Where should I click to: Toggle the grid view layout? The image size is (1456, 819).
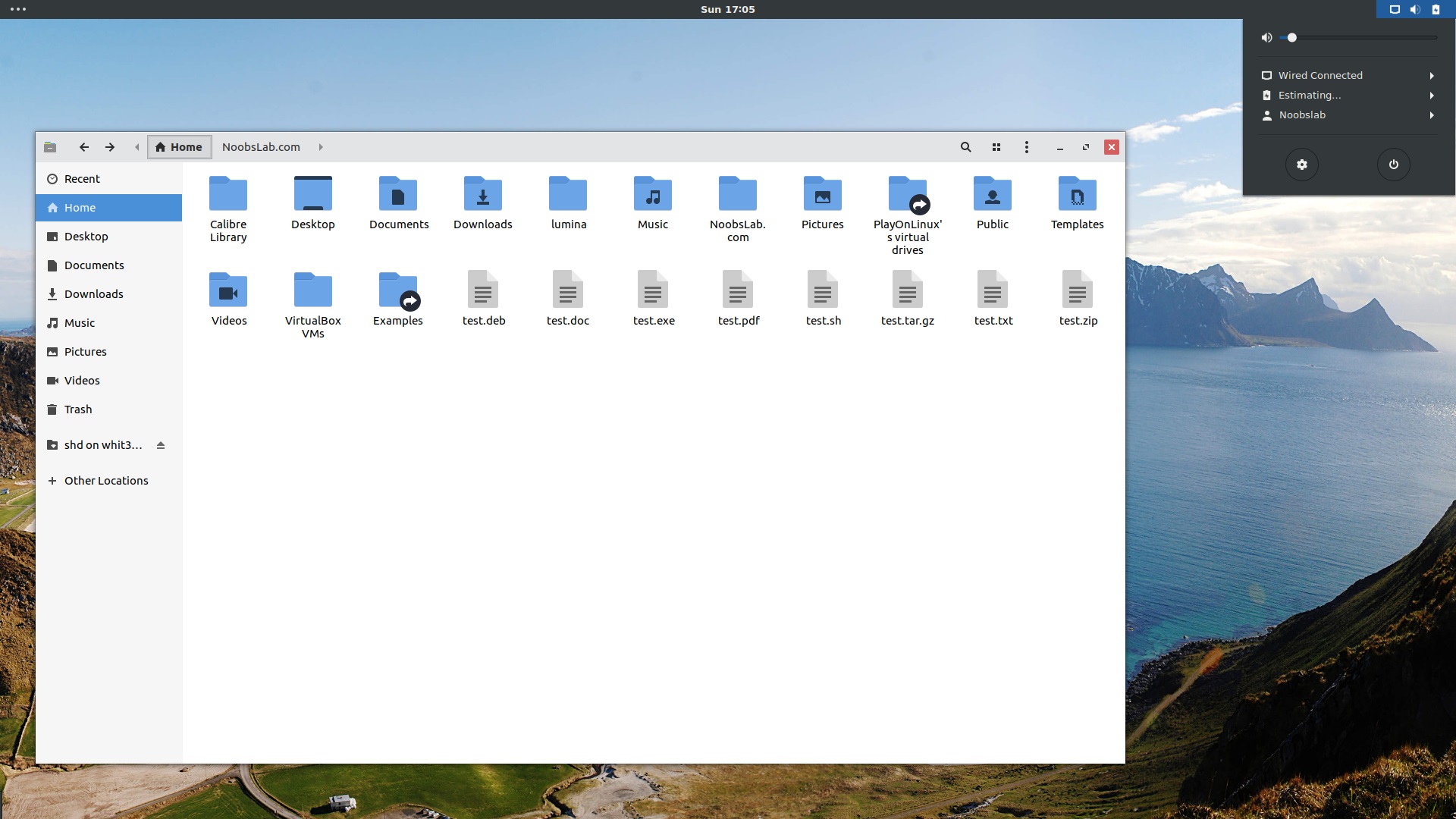(996, 147)
